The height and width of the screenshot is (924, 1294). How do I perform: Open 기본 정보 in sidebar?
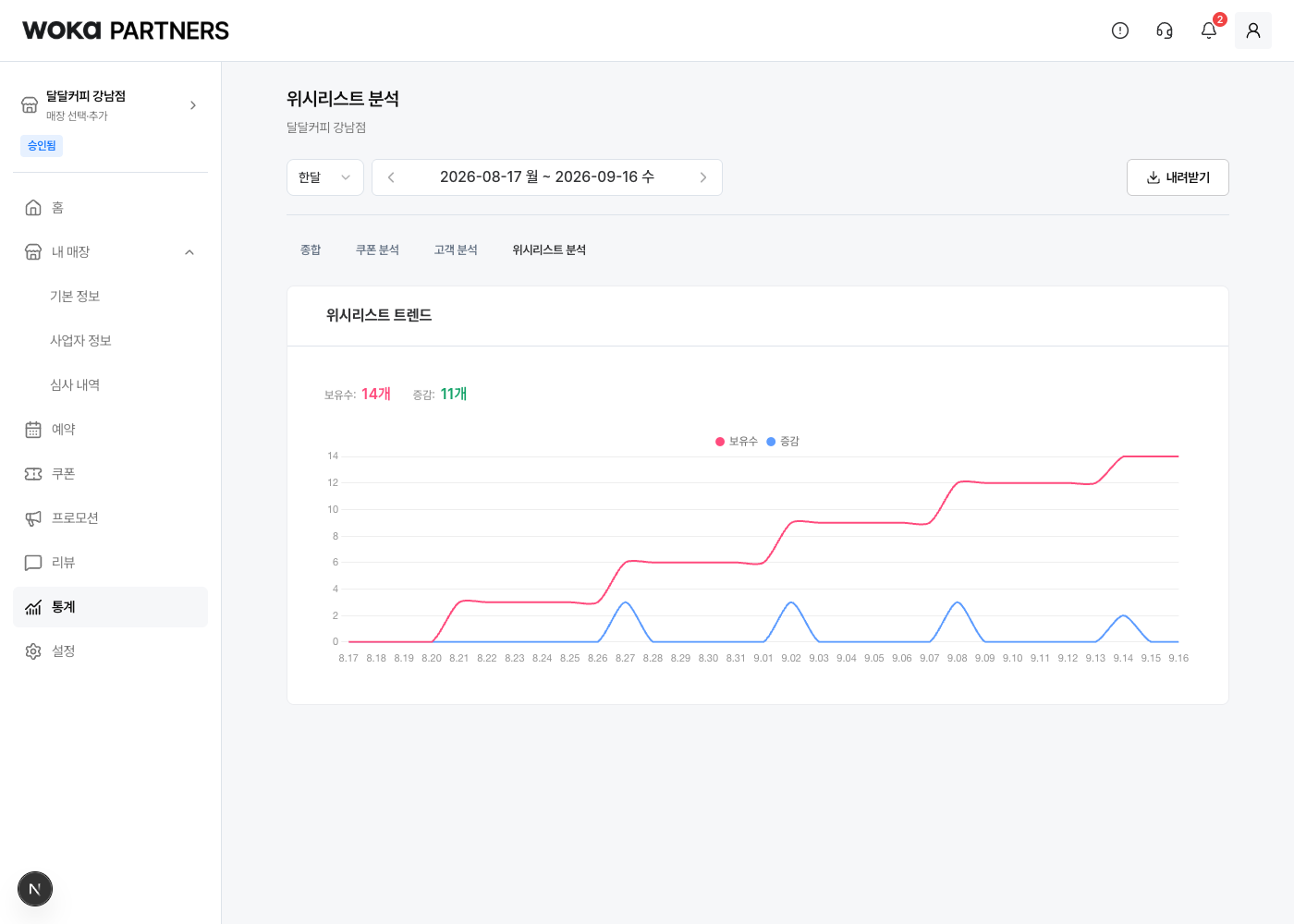(75, 297)
